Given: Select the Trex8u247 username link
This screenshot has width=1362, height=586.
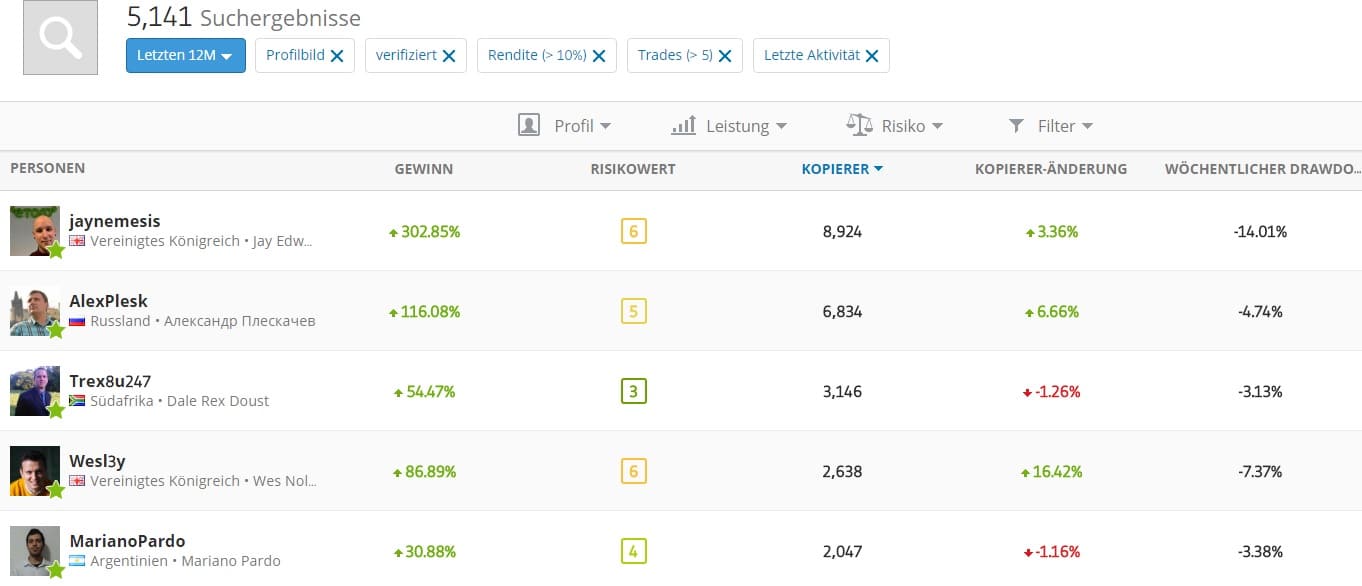Looking at the screenshot, I should 110,381.
